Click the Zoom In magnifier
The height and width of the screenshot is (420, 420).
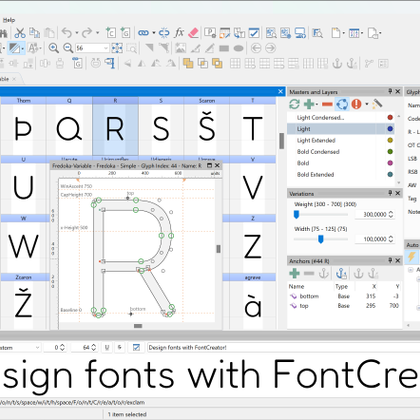(54, 48)
